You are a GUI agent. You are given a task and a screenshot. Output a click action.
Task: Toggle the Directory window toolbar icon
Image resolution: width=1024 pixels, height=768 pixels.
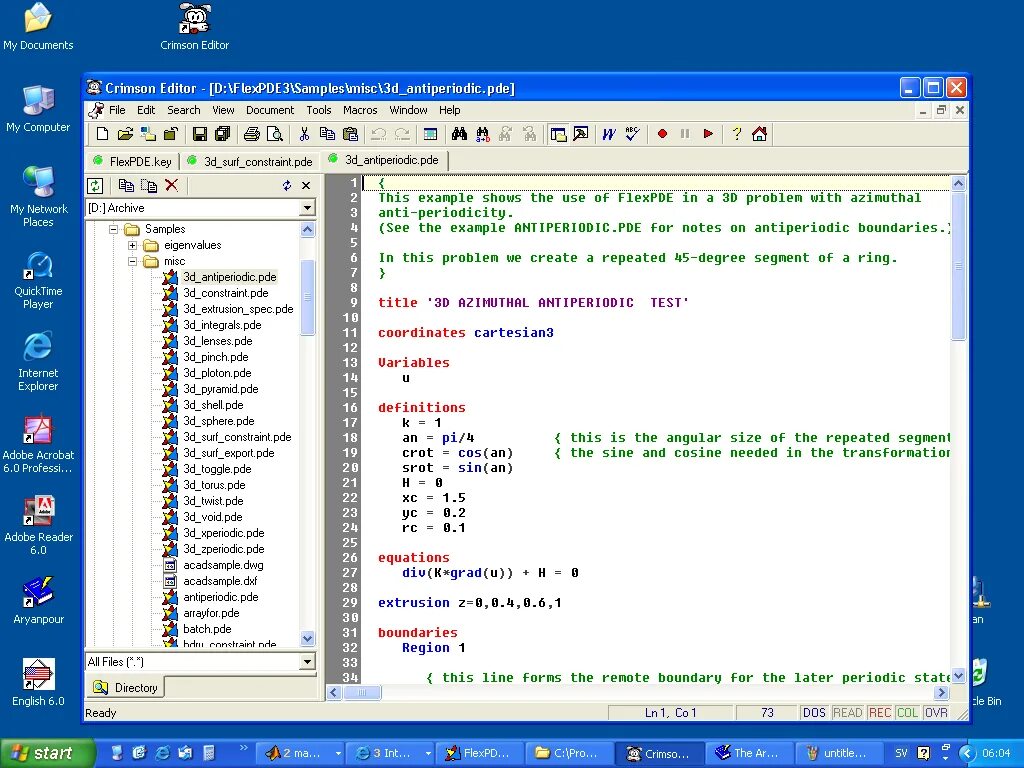click(558, 134)
